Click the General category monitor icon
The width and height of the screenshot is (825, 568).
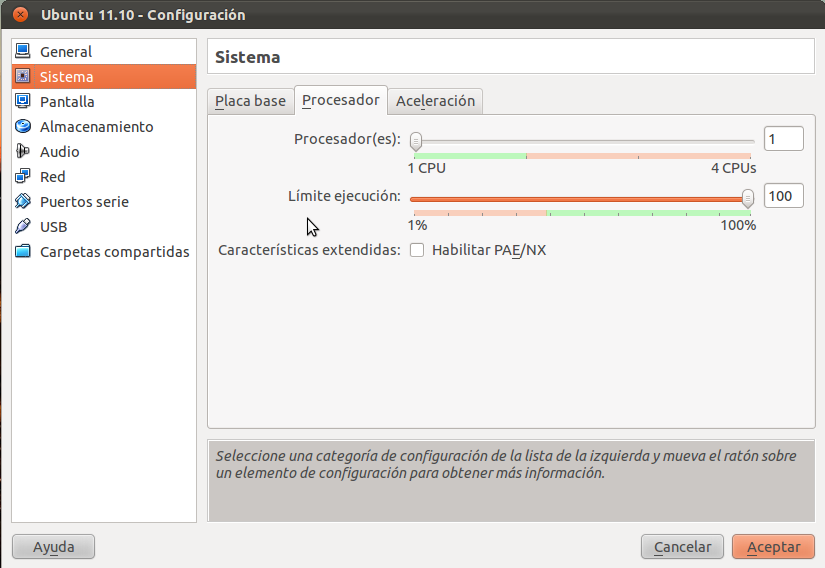tap(23, 51)
